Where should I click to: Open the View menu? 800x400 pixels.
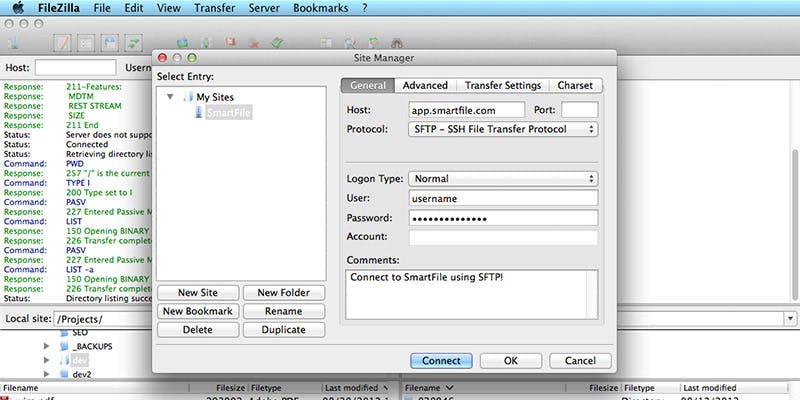168,8
